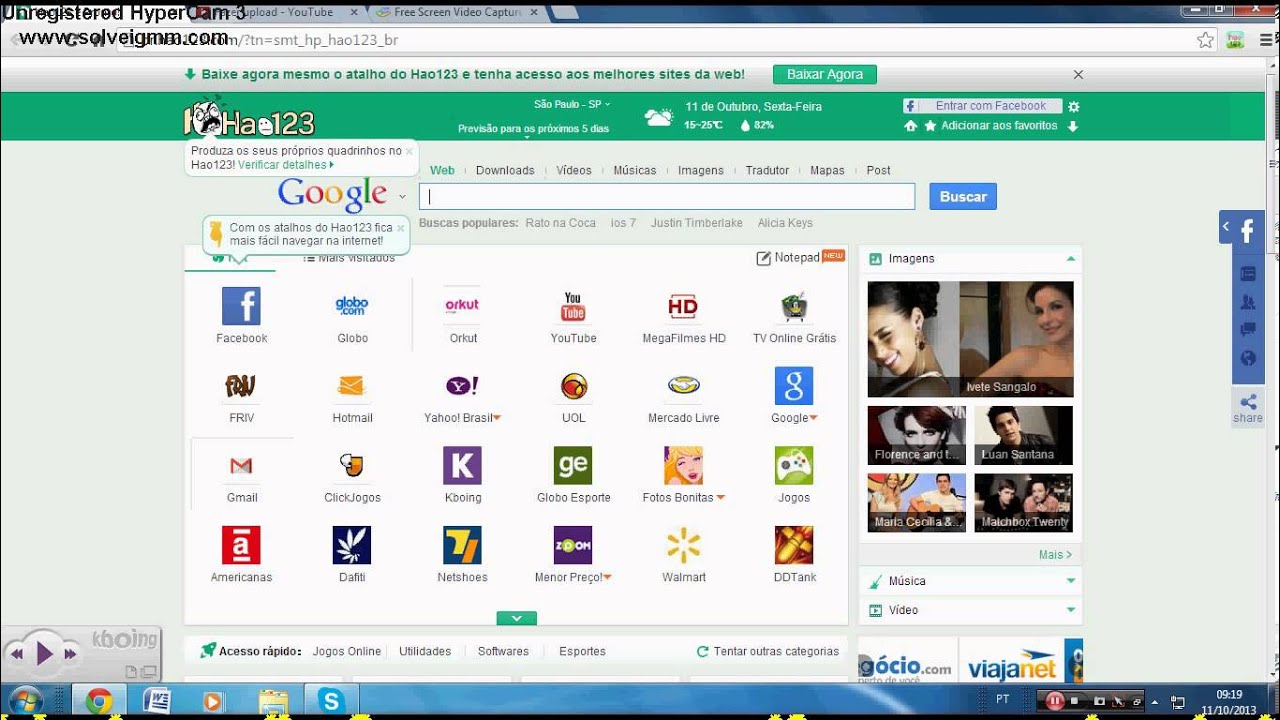Open the Jogos Online quick access link

pos(346,651)
